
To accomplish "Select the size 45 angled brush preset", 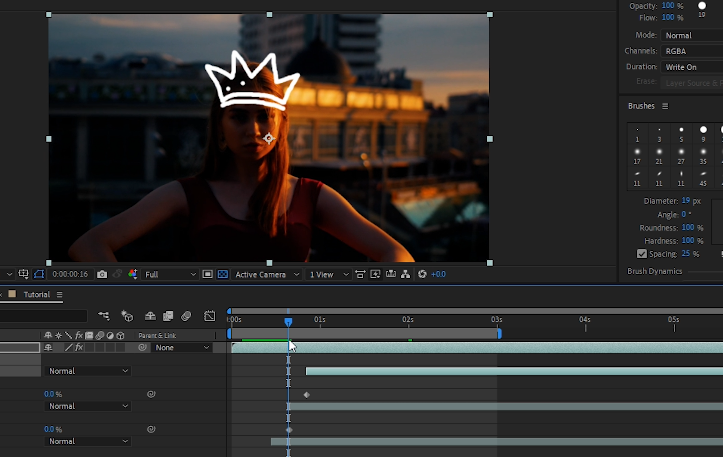I will pyautogui.click(x=703, y=178).
